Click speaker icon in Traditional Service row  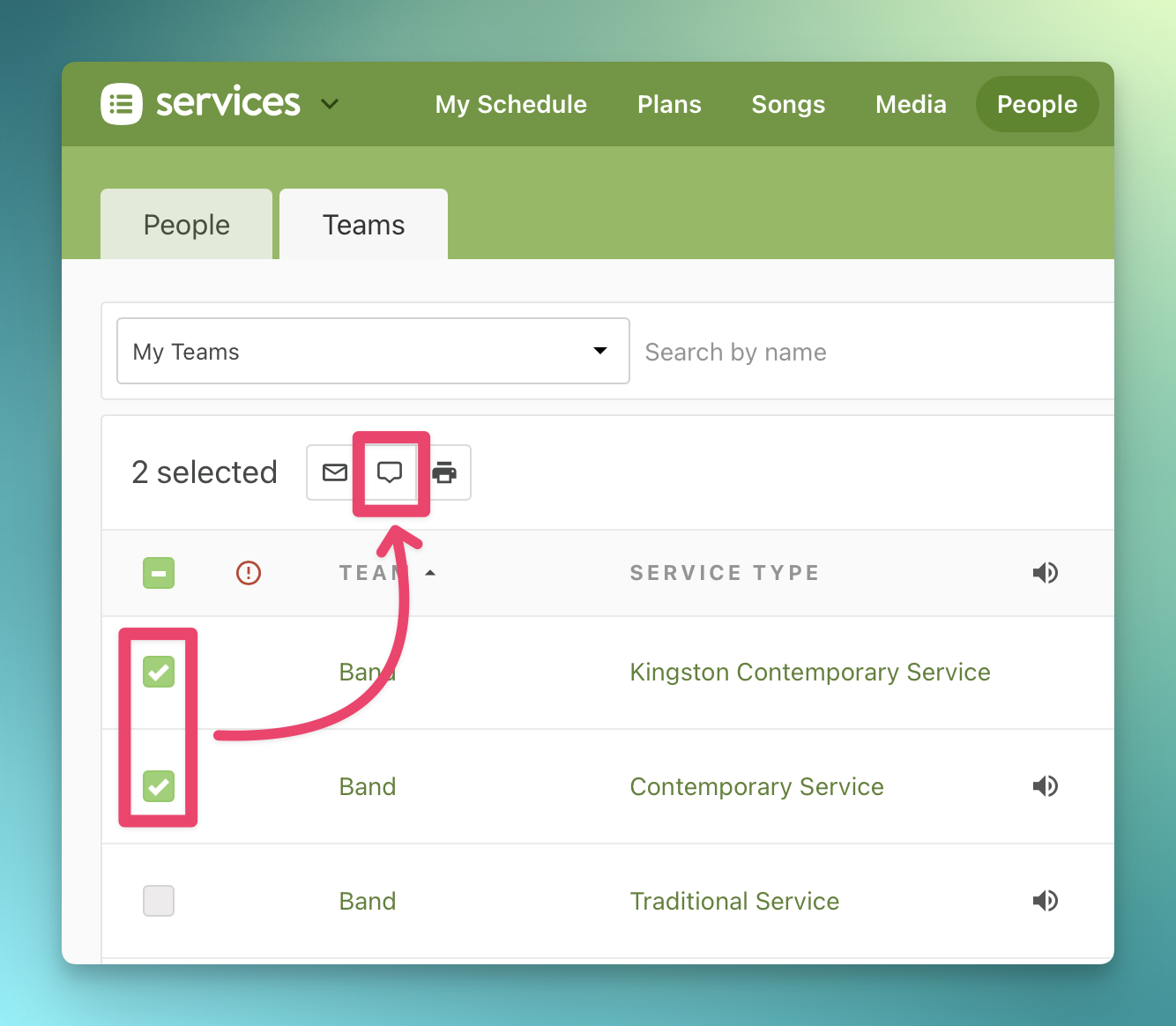point(1045,901)
